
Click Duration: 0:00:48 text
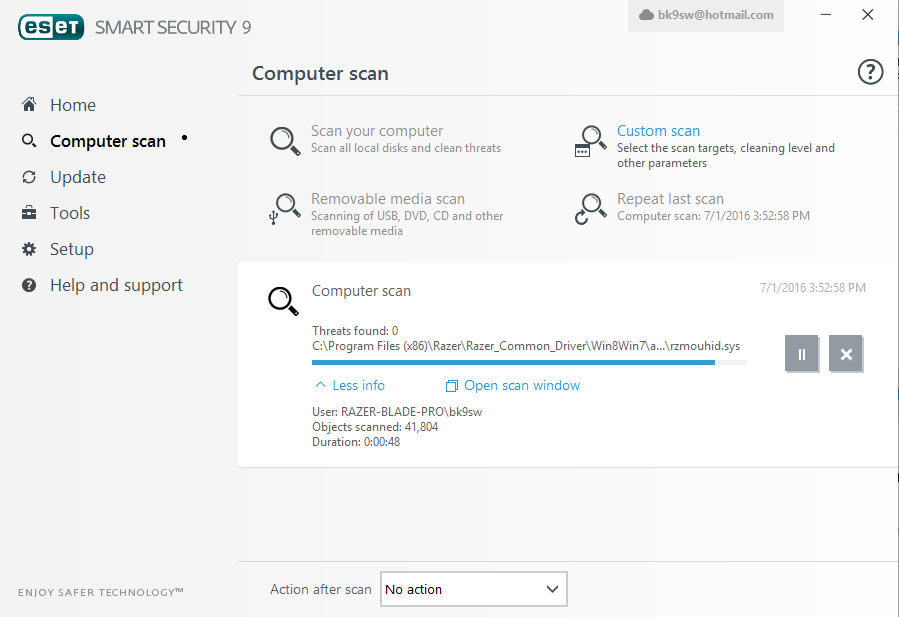click(356, 442)
